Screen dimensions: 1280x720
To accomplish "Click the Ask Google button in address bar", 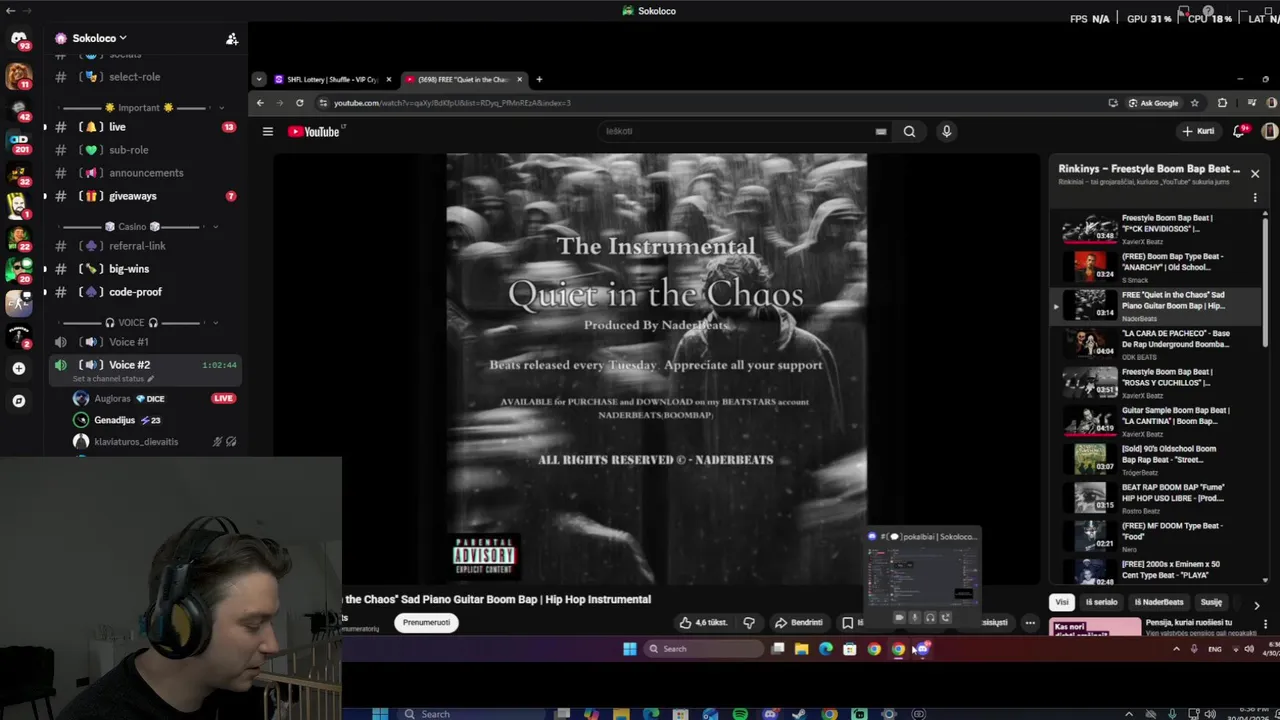I will pyautogui.click(x=1153, y=102).
